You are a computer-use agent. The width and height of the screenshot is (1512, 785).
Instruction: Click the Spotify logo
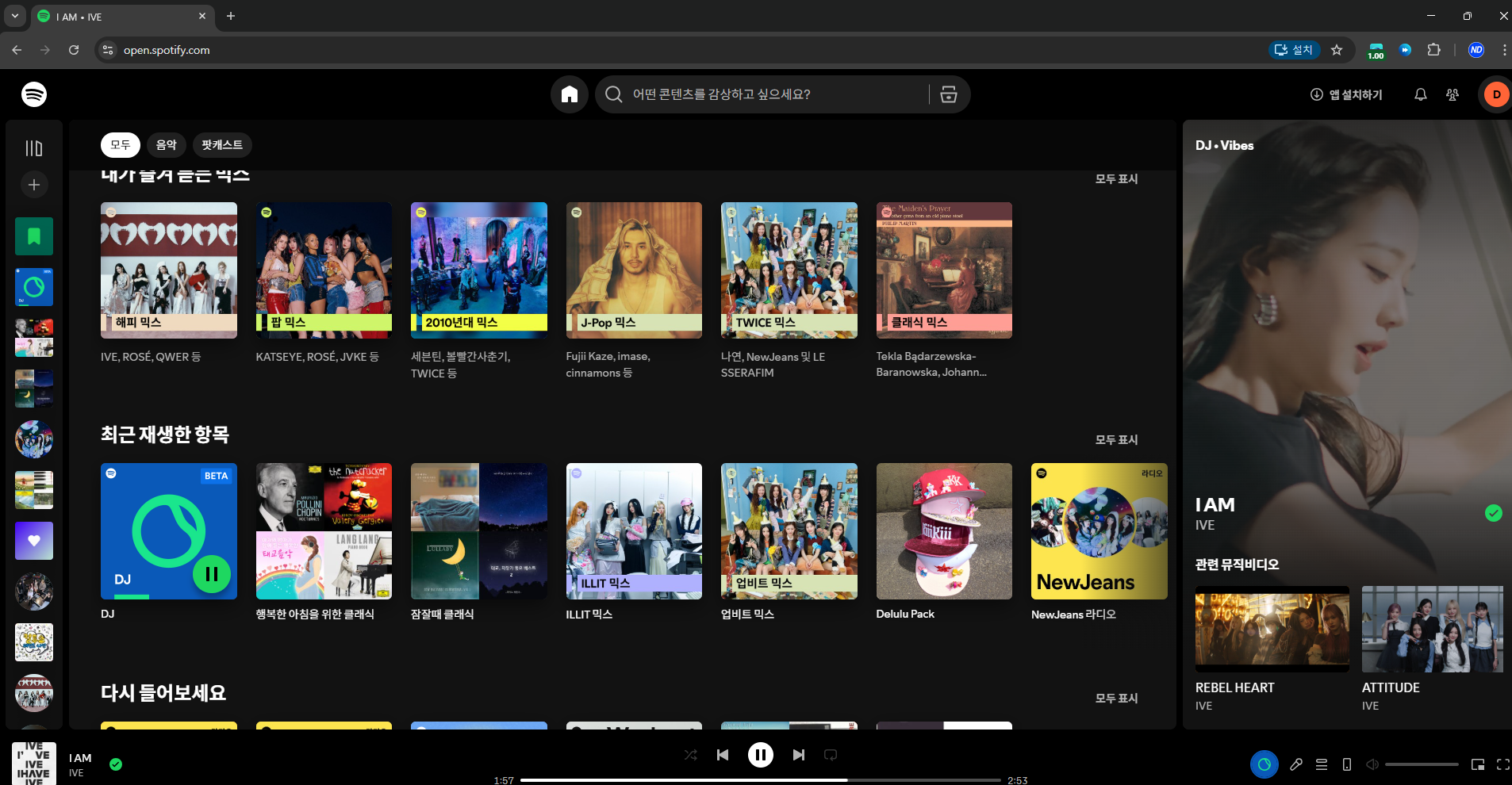[34, 94]
